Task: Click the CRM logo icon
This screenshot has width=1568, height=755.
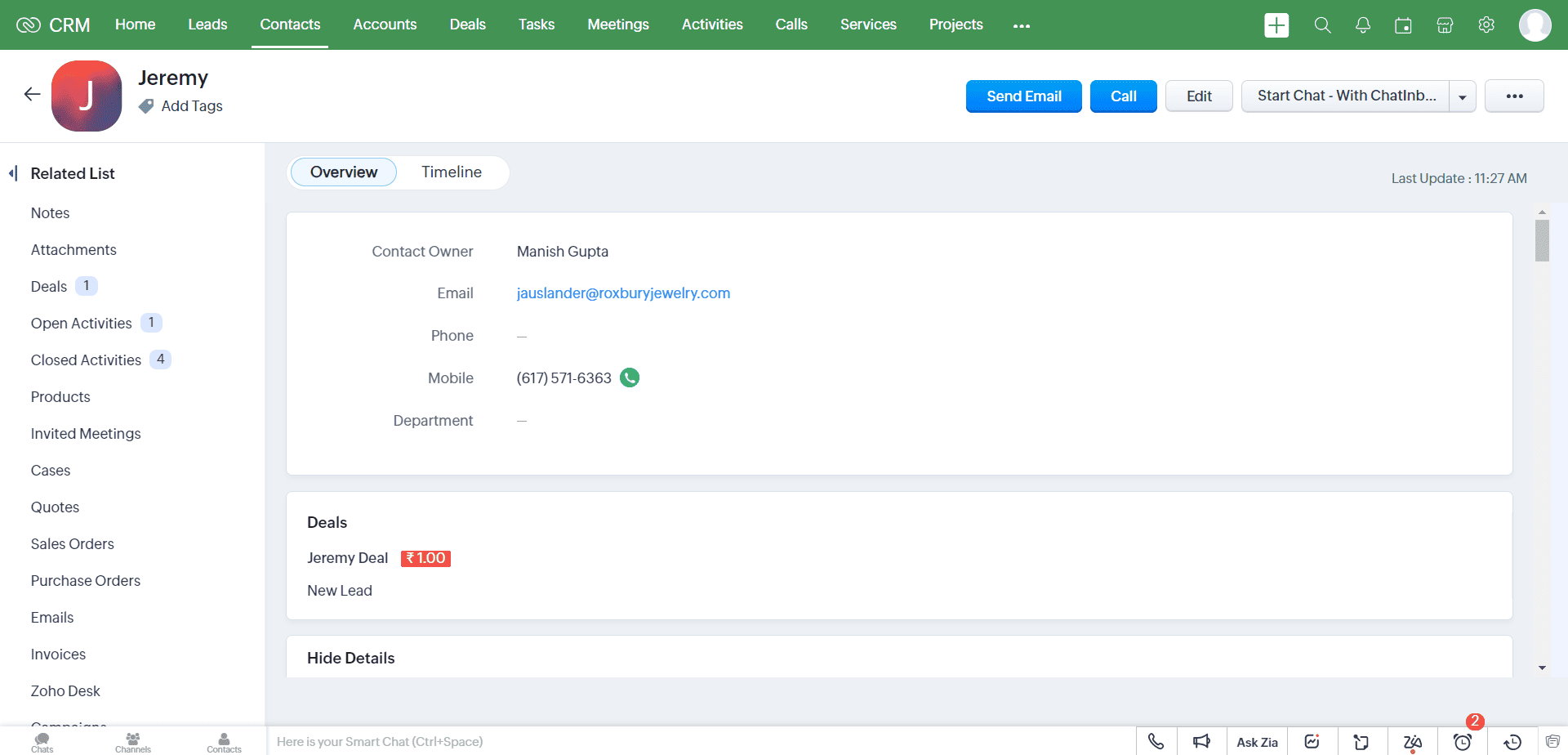Action: (28, 25)
